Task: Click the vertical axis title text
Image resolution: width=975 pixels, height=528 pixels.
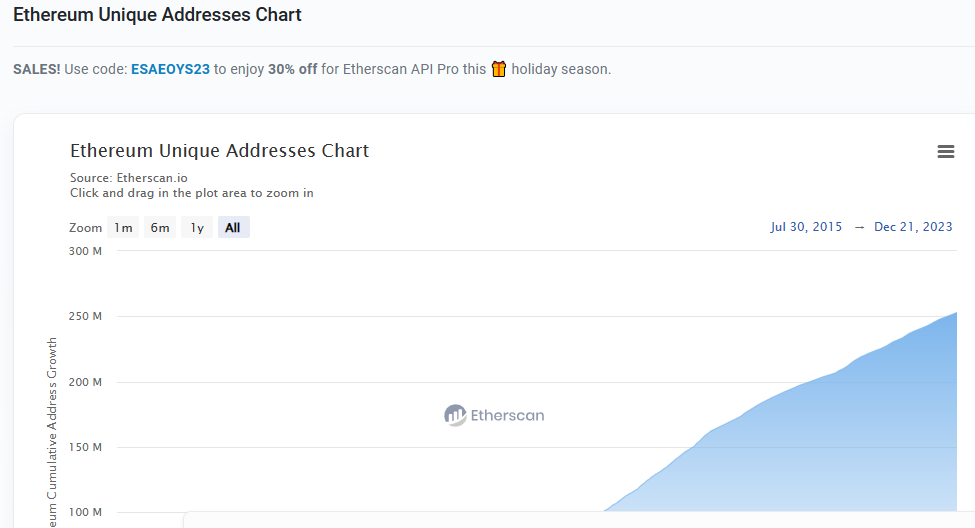Action: click(52, 432)
